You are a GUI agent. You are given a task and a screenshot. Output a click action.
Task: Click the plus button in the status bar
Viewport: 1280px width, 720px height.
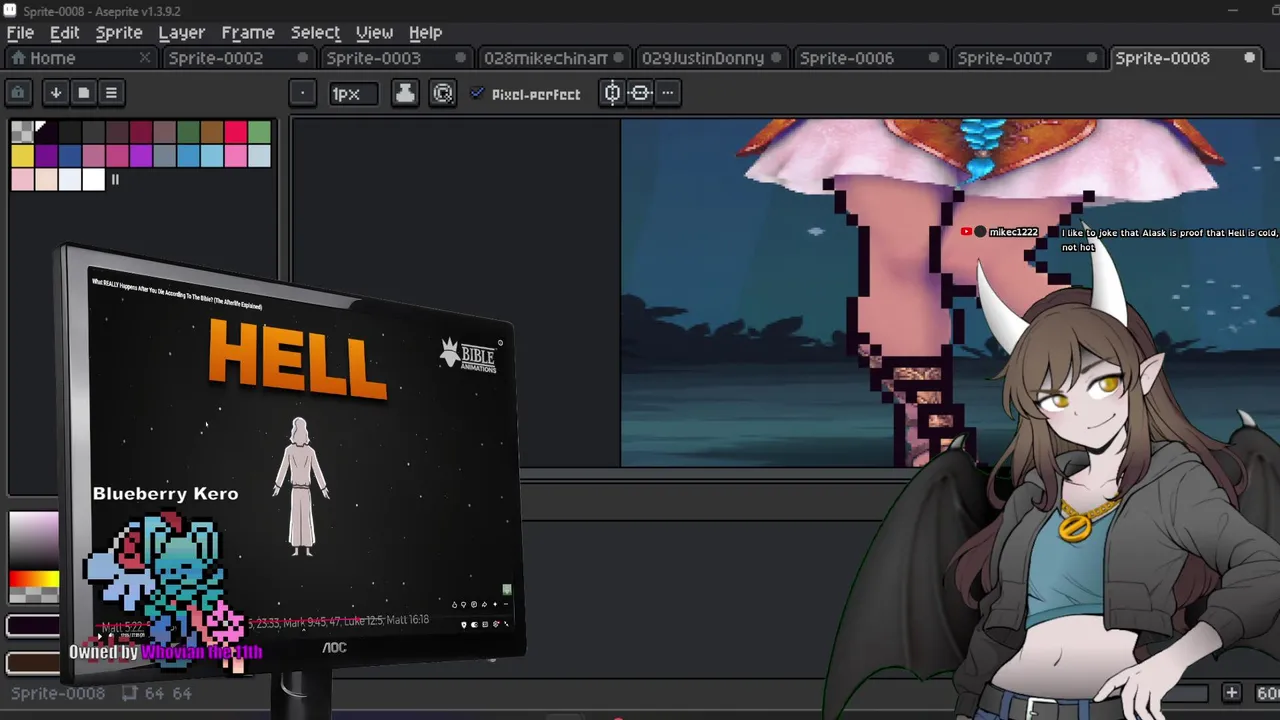1232,693
